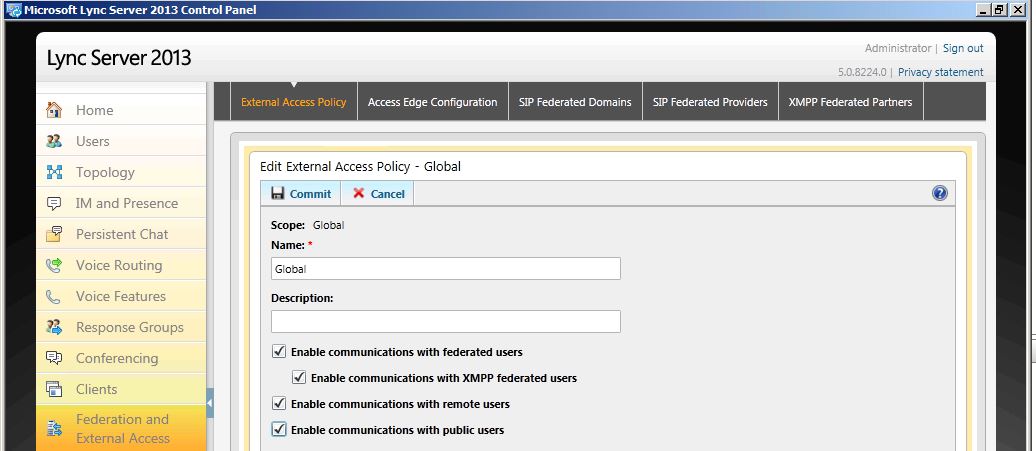This screenshot has height=451, width=1036.
Task: Select the Topology network icon
Action: click(x=54, y=172)
